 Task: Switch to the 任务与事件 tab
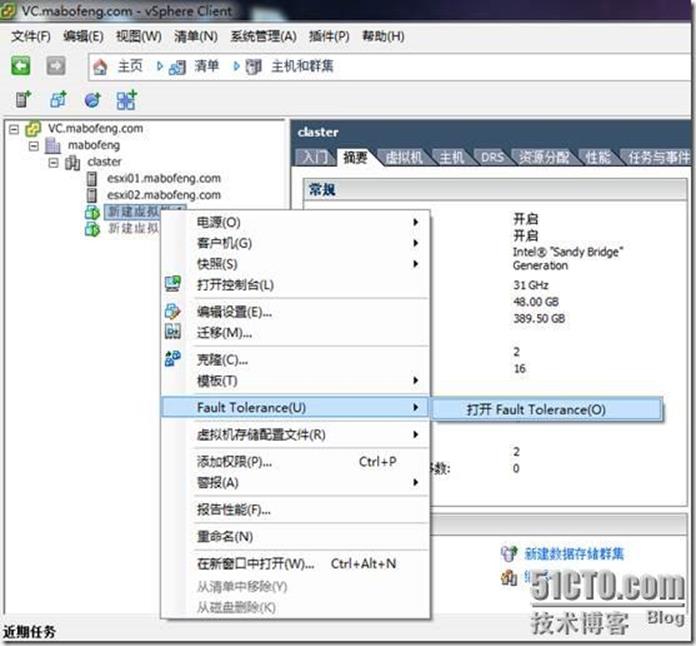tap(658, 158)
